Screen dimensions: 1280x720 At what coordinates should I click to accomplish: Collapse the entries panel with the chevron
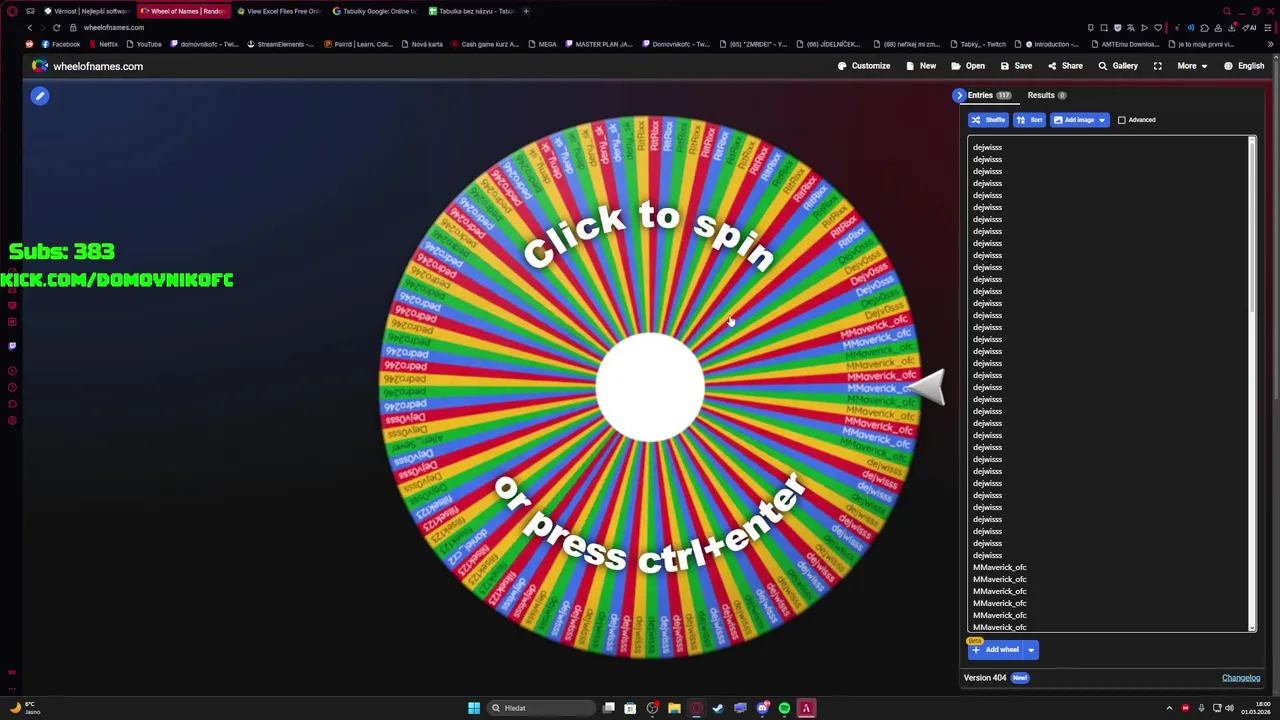tap(959, 95)
